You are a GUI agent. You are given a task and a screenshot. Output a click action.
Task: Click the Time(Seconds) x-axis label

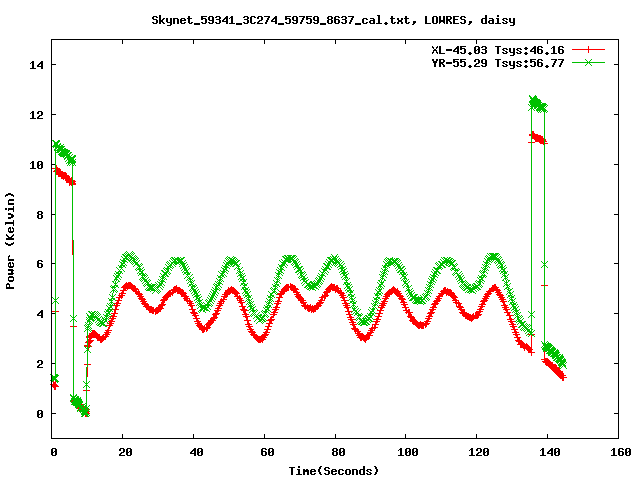point(334,471)
